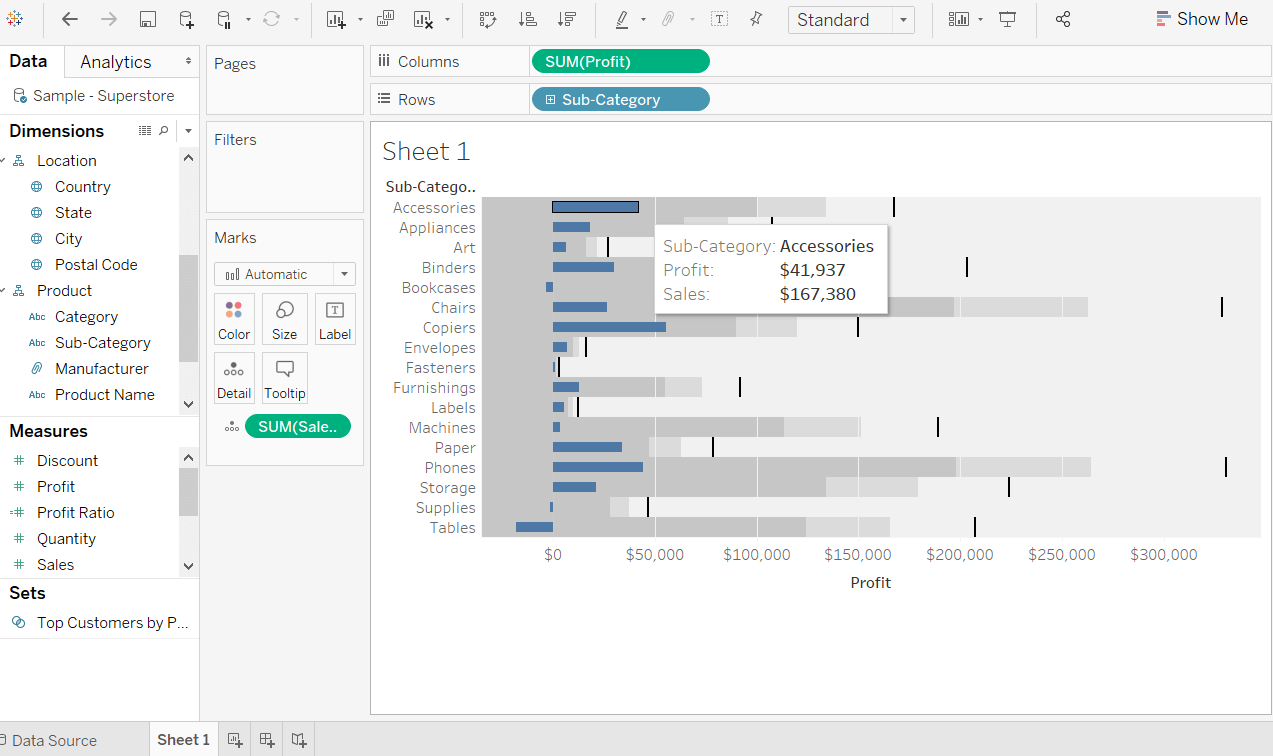Click Show/Hide Cards icon in toolbar
This screenshot has width=1273, height=756.
(959, 19)
